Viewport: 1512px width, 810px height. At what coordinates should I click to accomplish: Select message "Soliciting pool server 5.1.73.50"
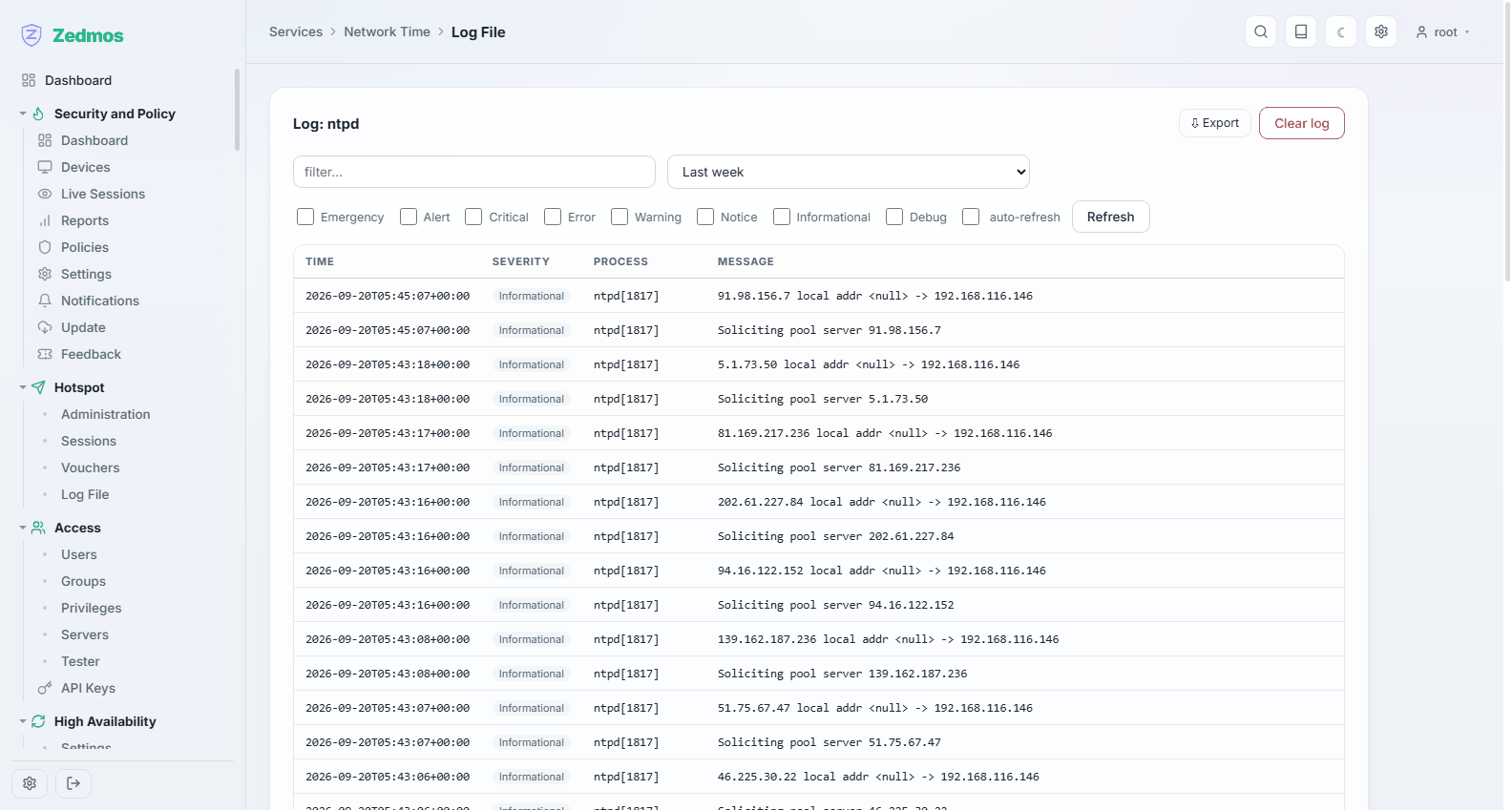[x=823, y=399]
